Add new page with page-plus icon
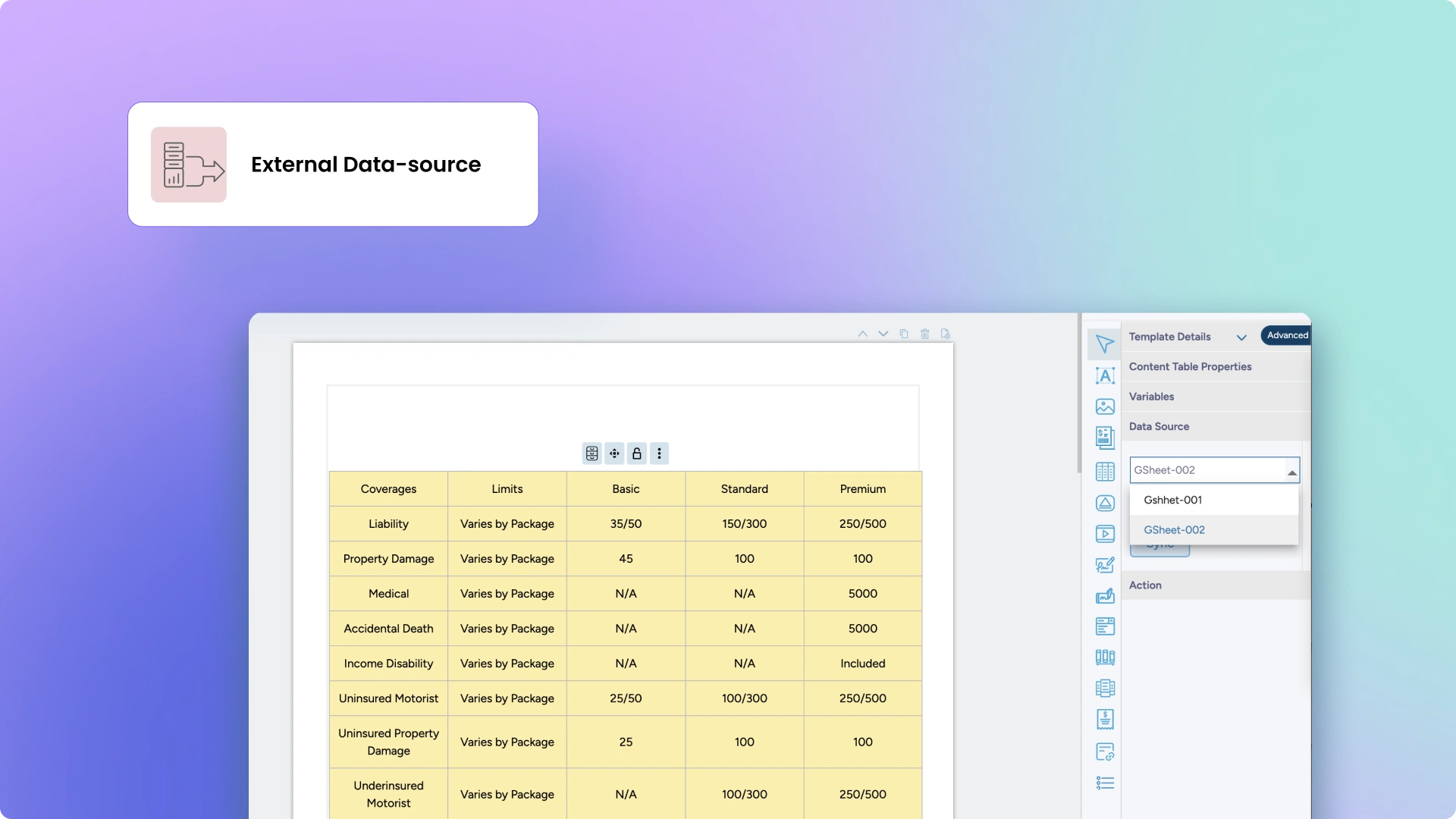Viewport: 1456px width, 819px height. [946, 334]
